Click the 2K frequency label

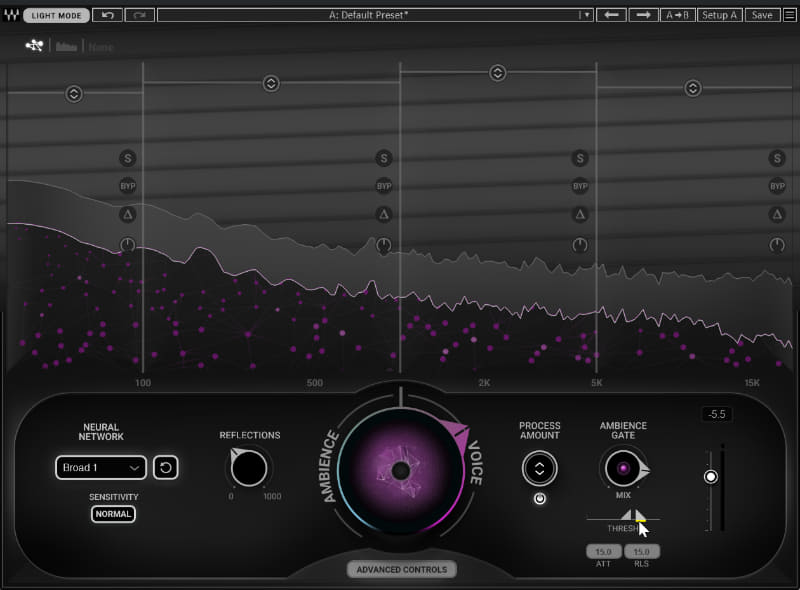(484, 382)
